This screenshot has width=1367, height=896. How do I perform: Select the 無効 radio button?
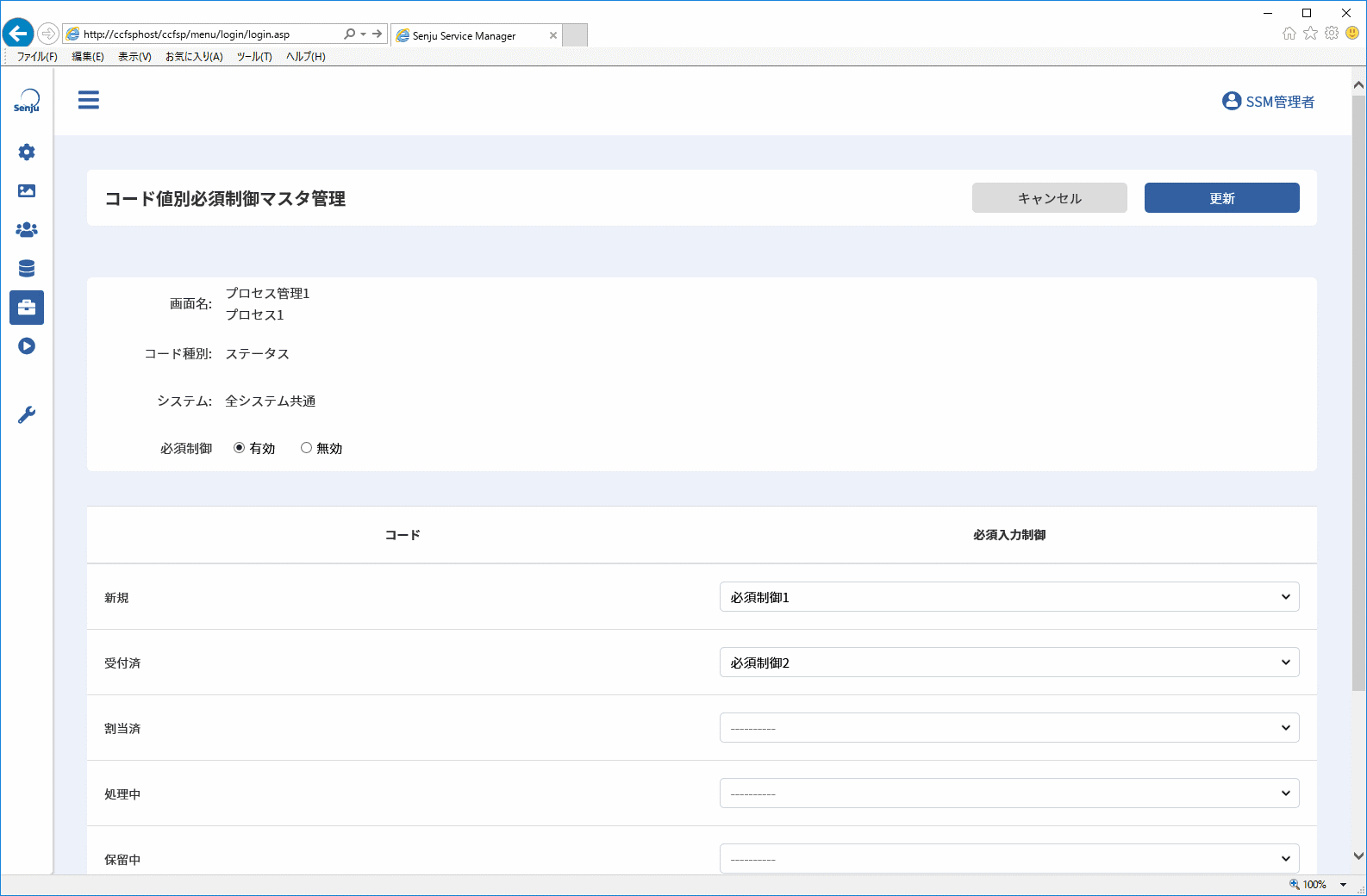[x=306, y=448]
